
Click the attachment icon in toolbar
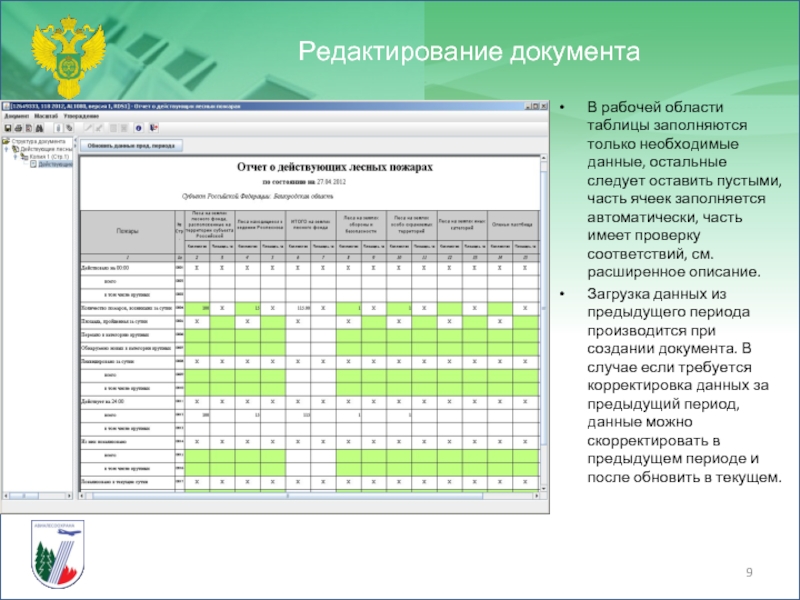58,128
